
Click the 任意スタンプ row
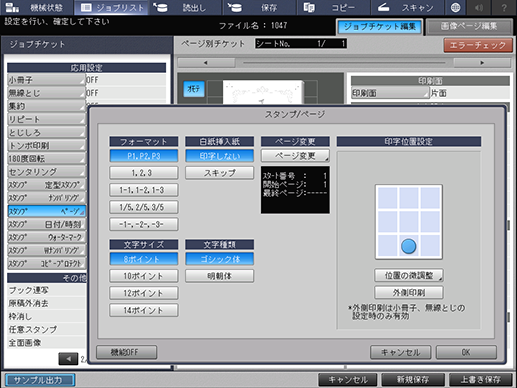tap(47, 330)
